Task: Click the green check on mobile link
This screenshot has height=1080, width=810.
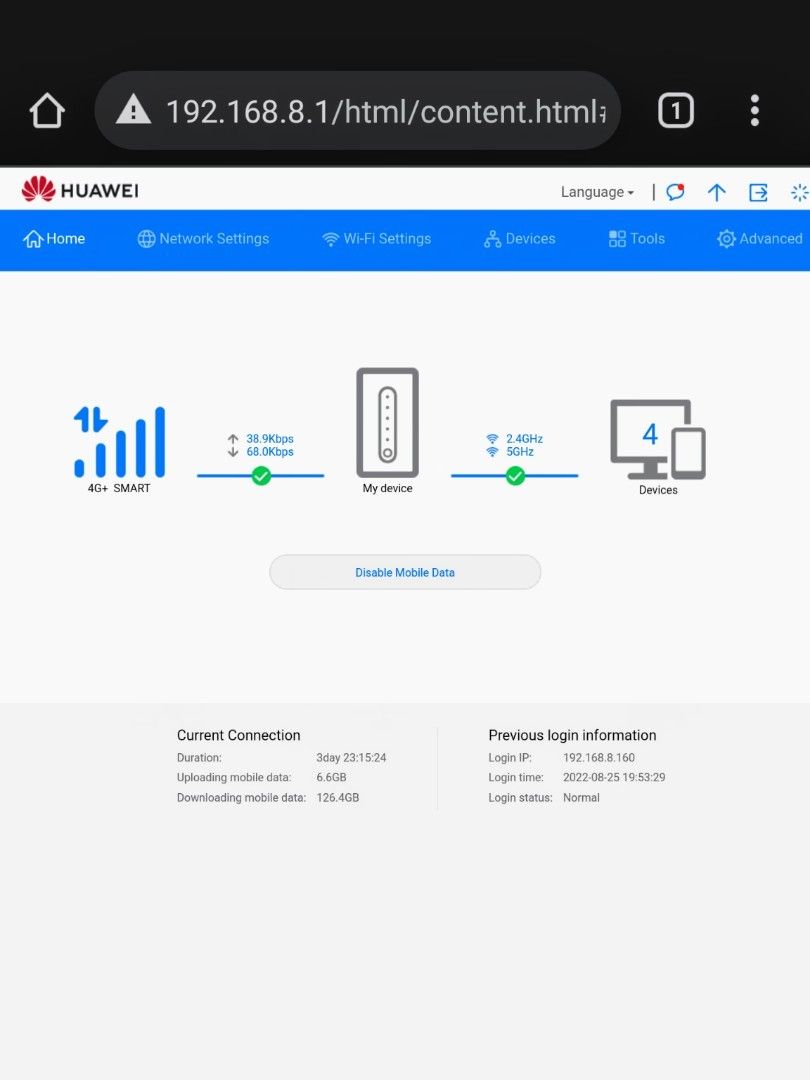Action: click(x=261, y=475)
